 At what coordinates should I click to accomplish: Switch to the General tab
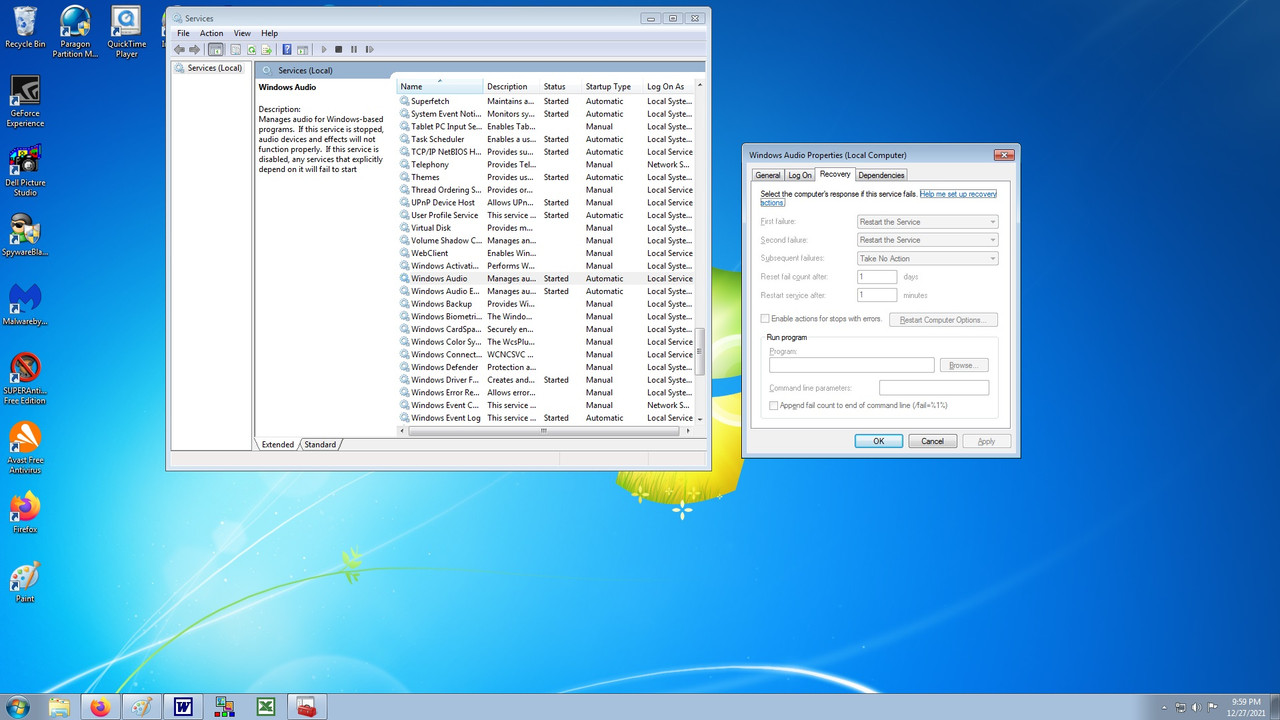768,175
